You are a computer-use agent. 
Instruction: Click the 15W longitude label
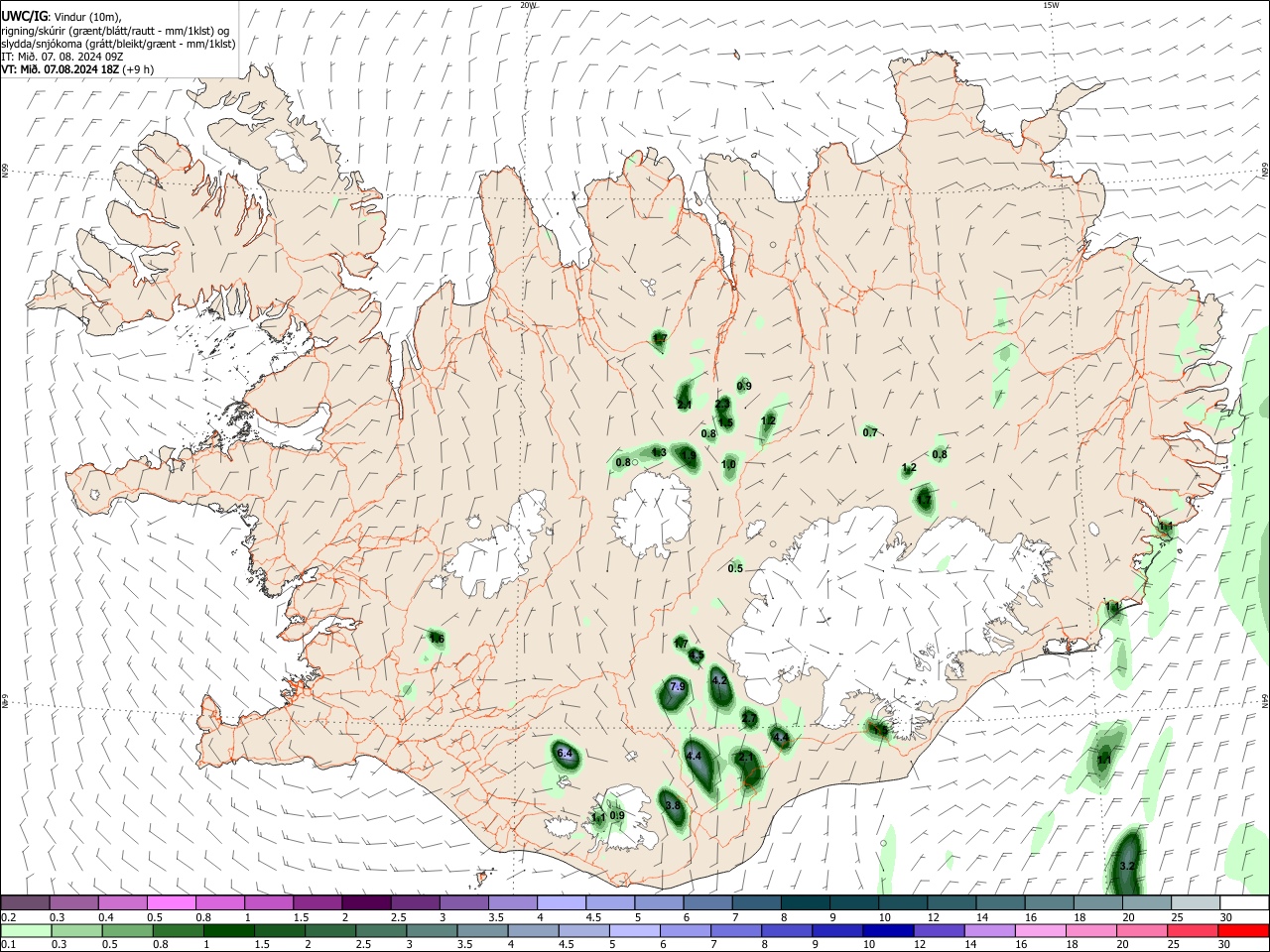(1051, 5)
